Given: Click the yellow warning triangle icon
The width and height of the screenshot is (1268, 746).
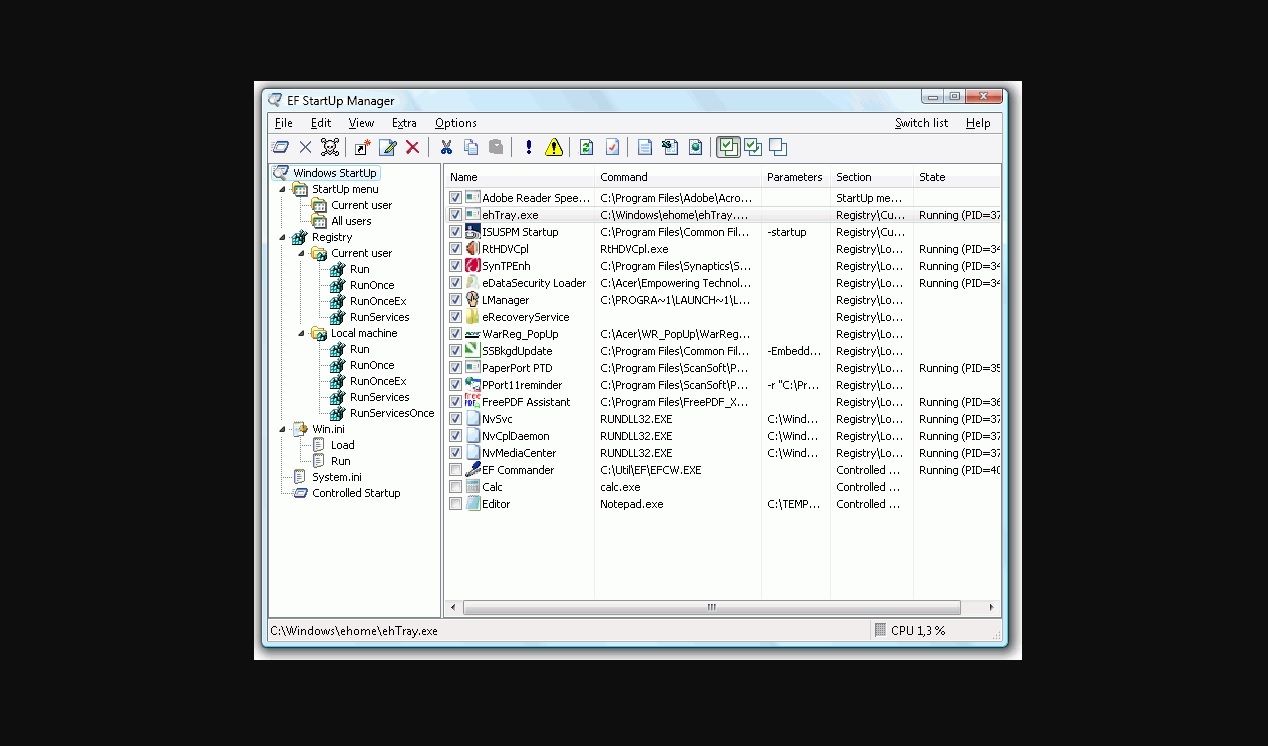Looking at the screenshot, I should point(554,148).
